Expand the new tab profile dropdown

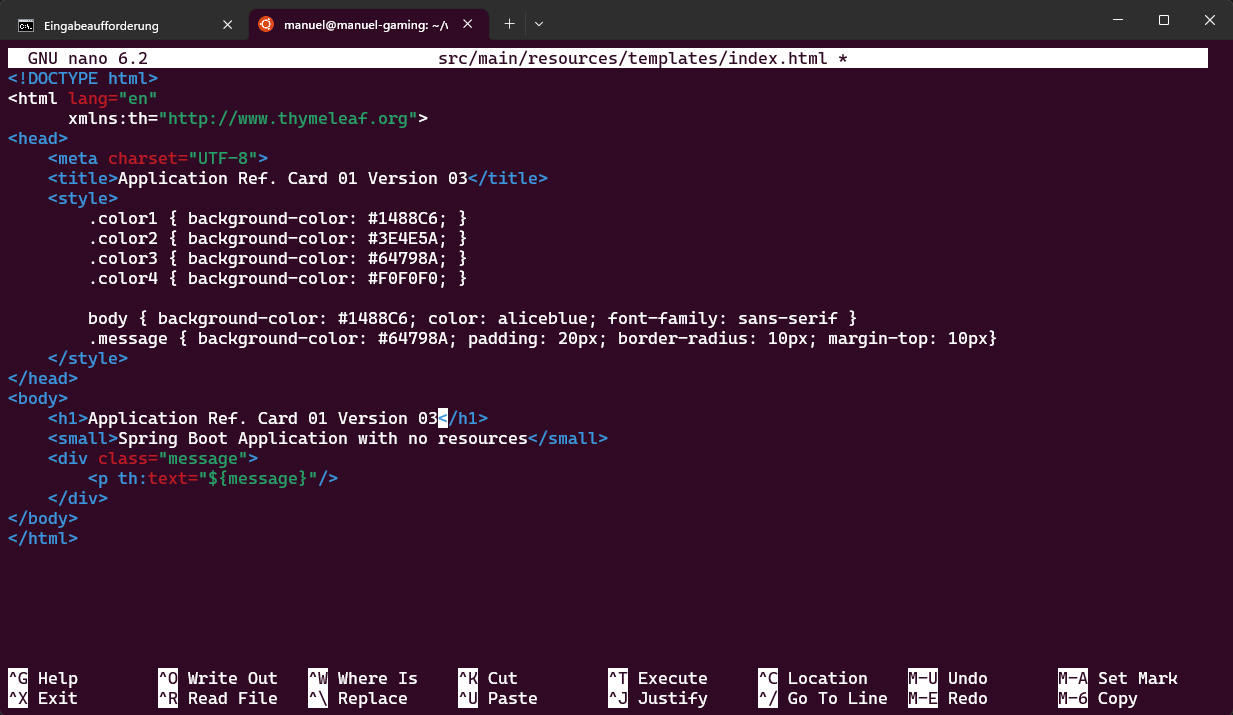(x=539, y=24)
